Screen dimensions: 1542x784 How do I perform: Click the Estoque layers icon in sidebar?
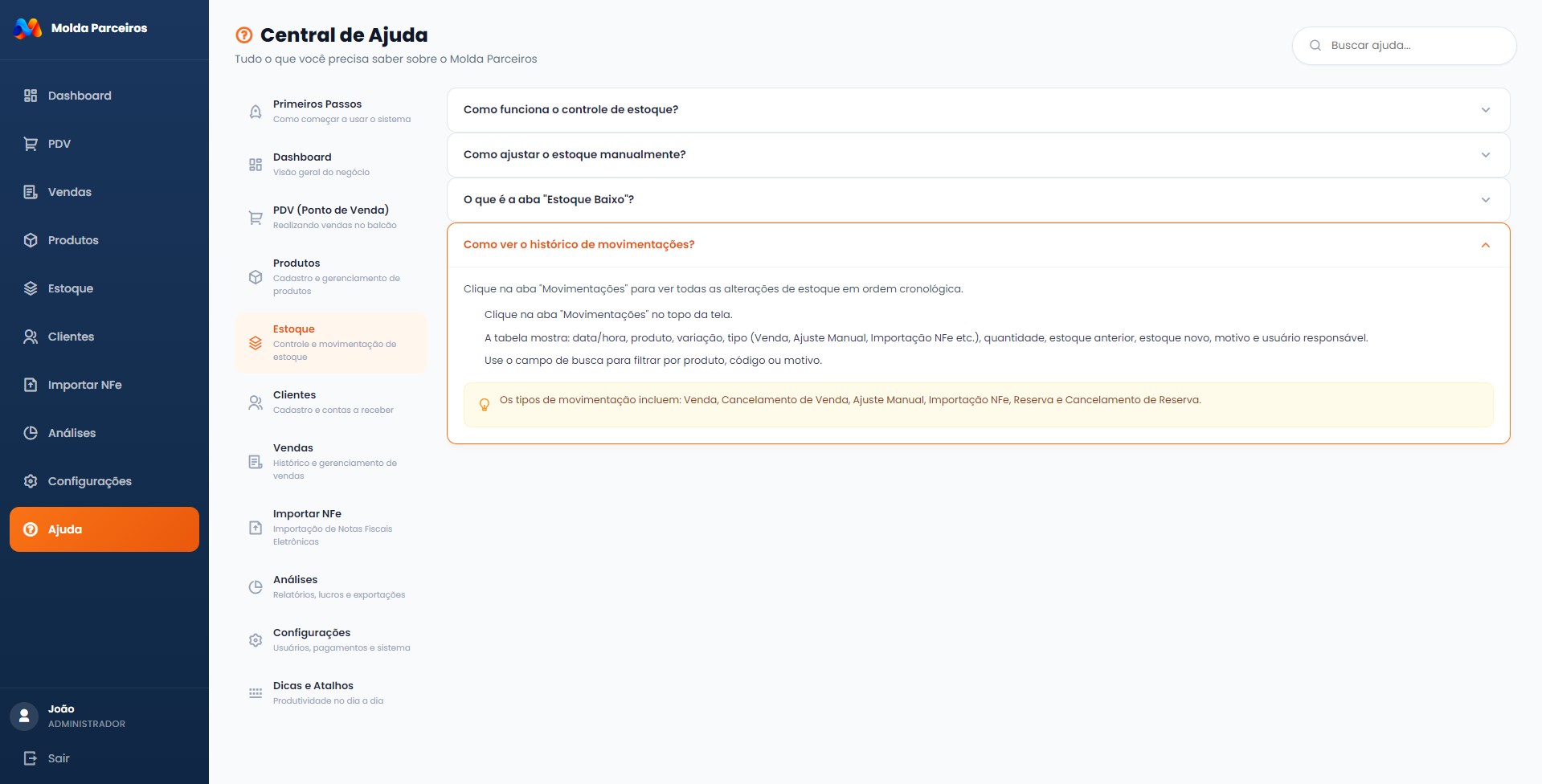point(31,288)
